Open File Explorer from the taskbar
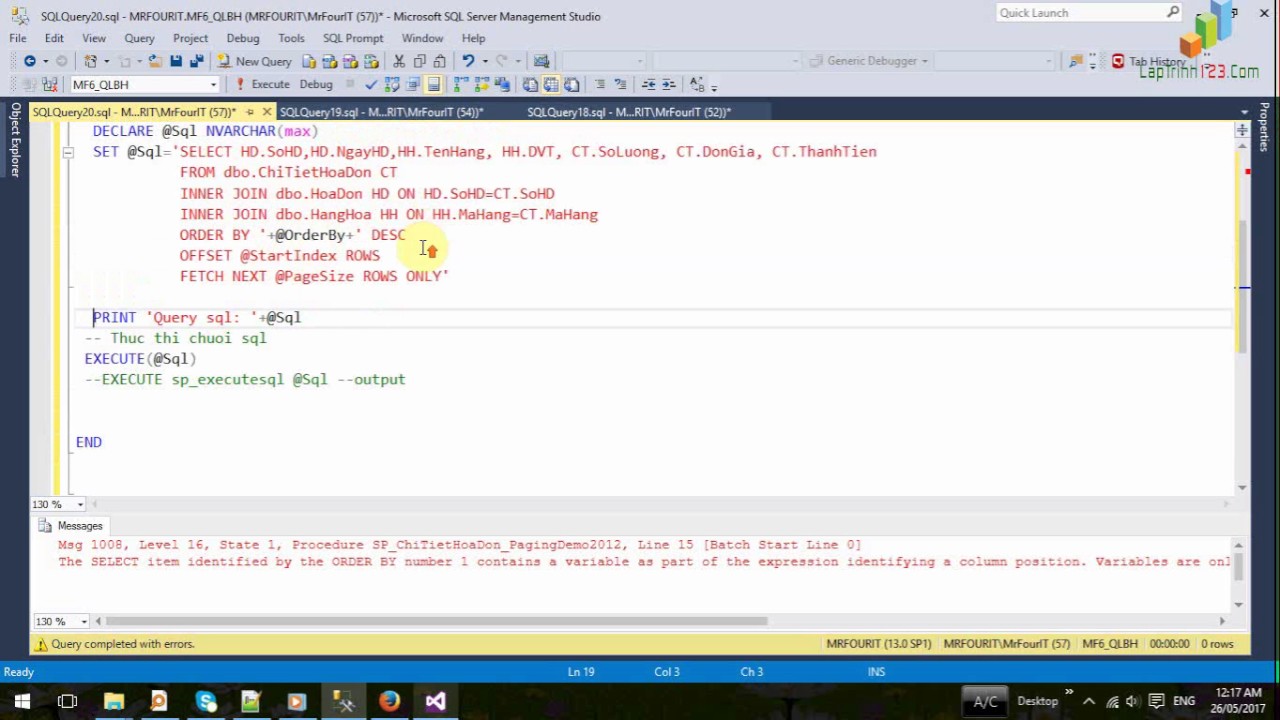Image resolution: width=1280 pixels, height=720 pixels. pyautogui.click(x=114, y=701)
